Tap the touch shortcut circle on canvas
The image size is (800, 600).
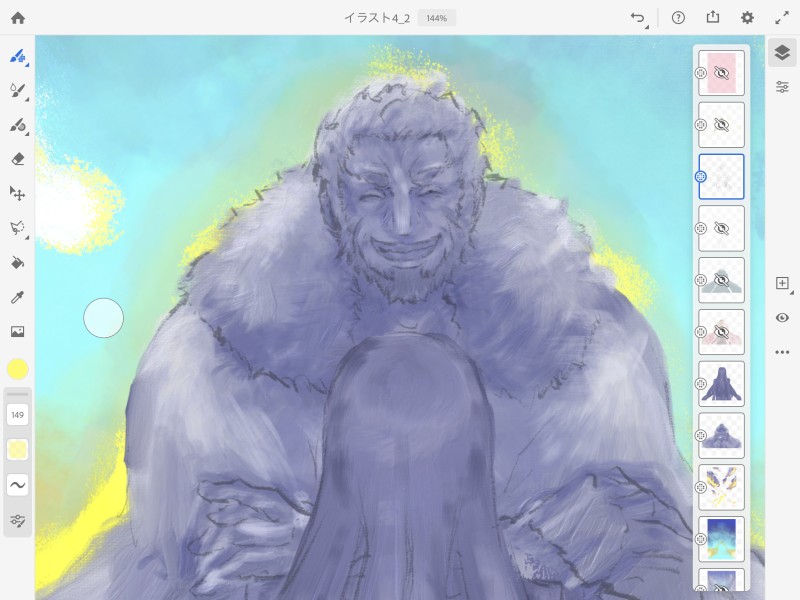pyautogui.click(x=104, y=318)
